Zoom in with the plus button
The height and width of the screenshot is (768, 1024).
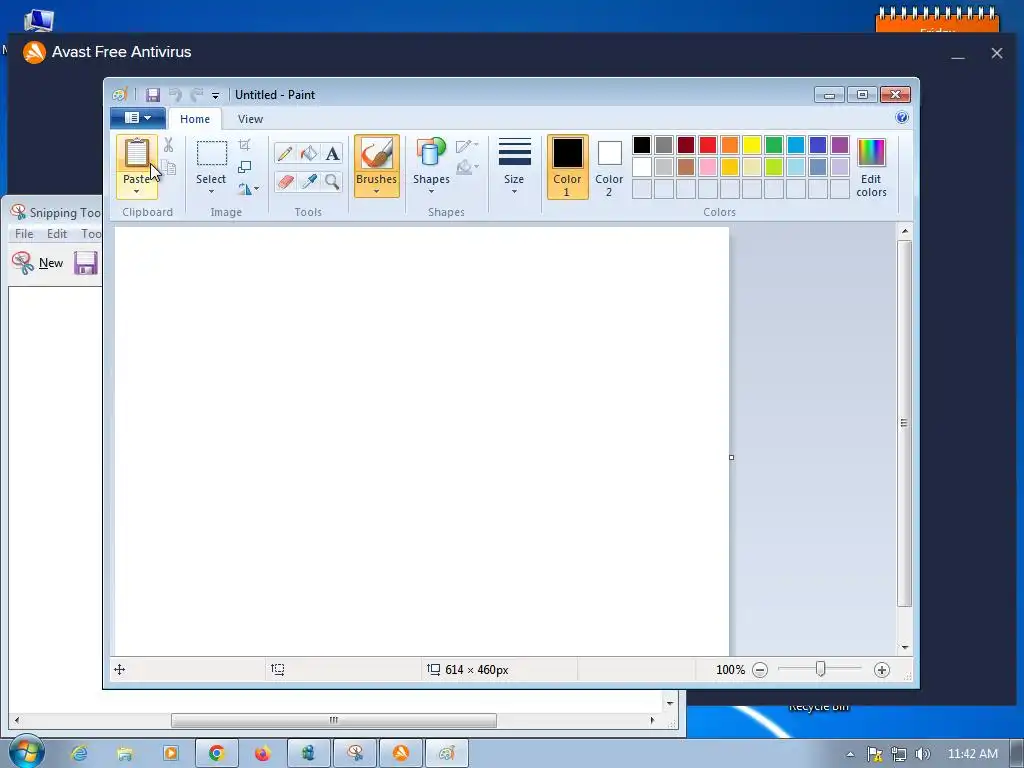(x=882, y=669)
